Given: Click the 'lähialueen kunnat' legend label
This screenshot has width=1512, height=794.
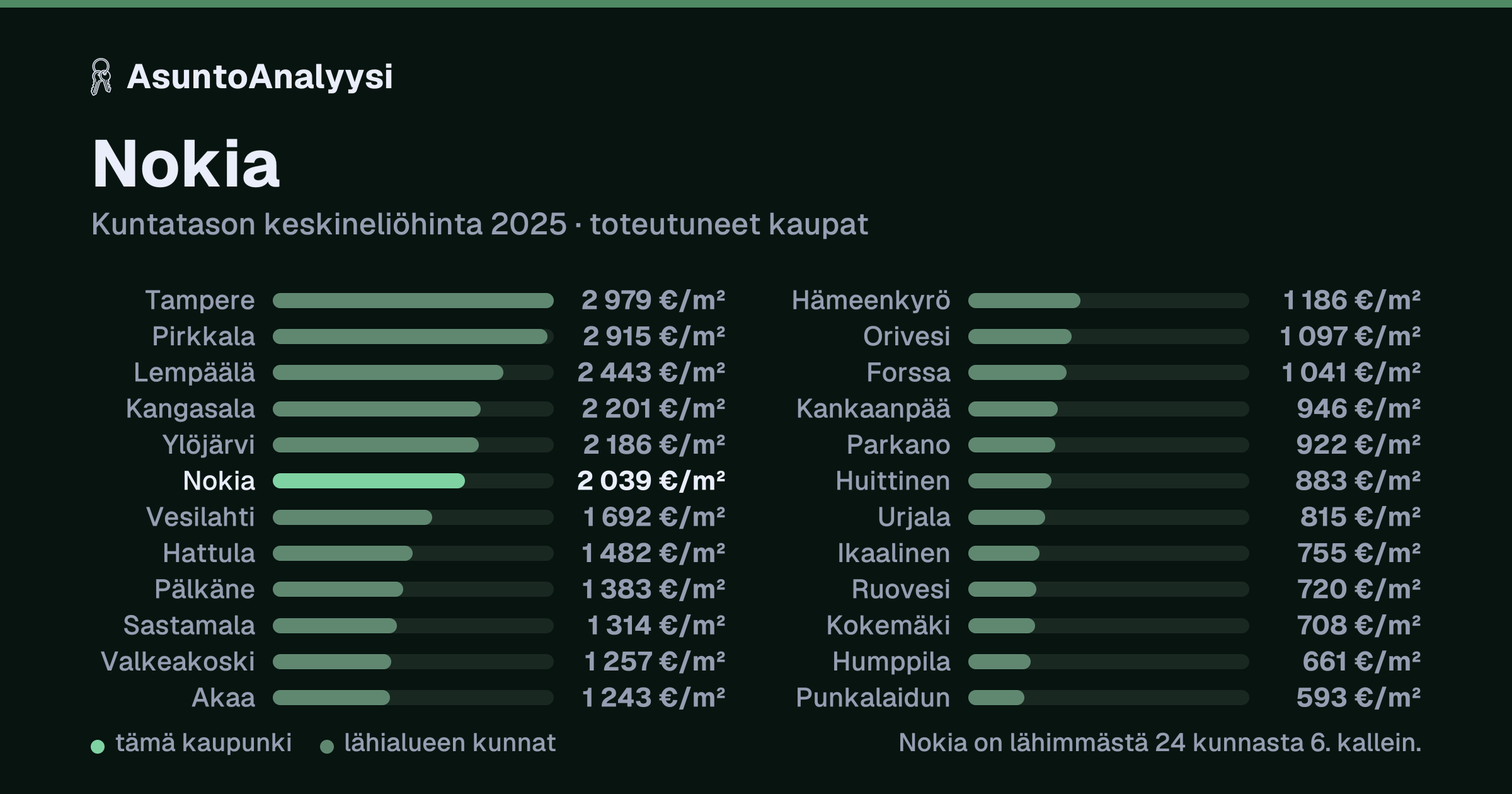Looking at the screenshot, I should 450,743.
